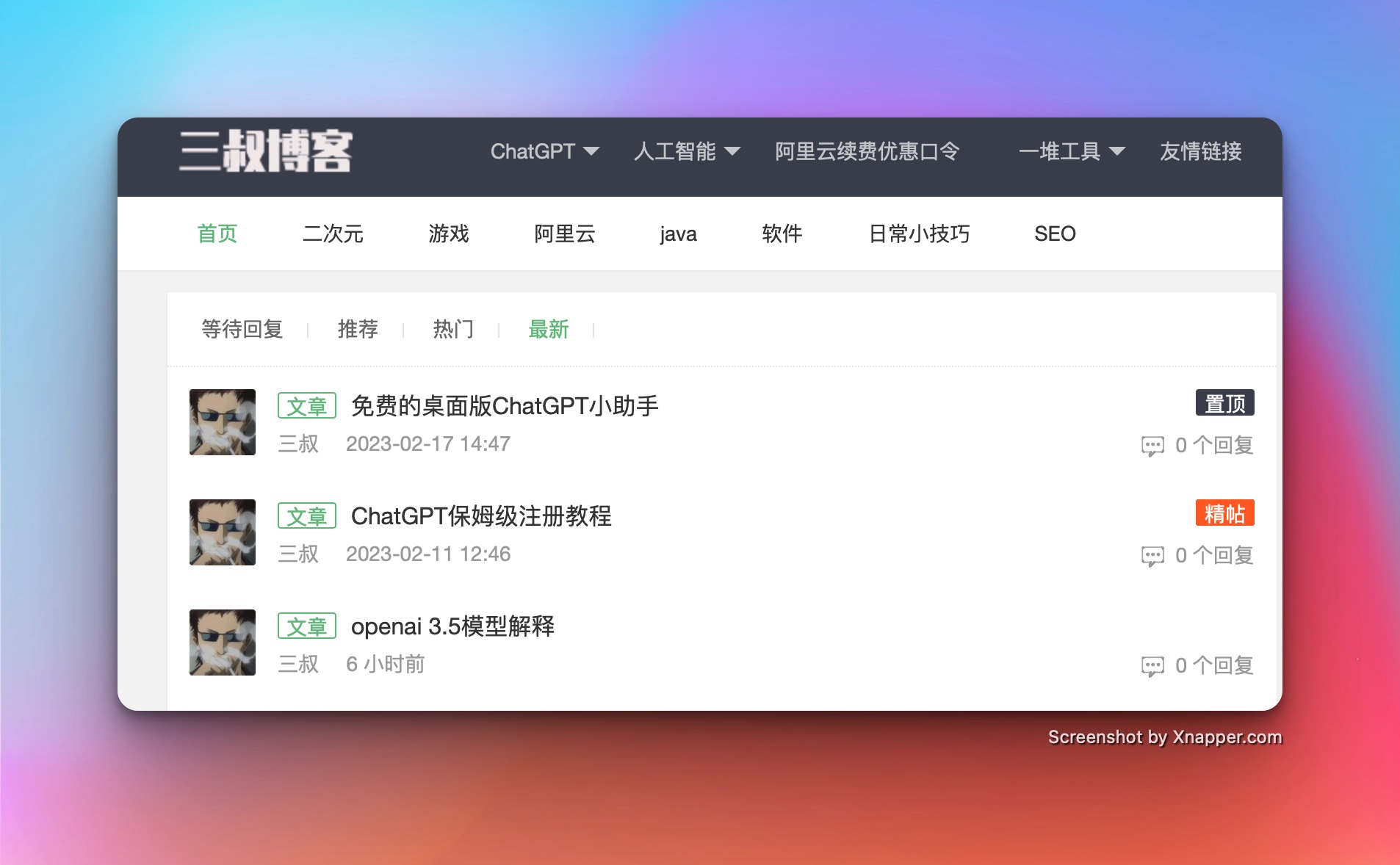Open the 阿里云续费优惠口令 nav link

(867, 151)
